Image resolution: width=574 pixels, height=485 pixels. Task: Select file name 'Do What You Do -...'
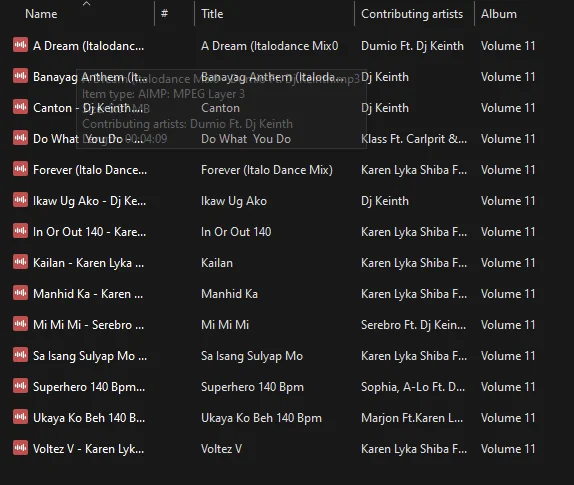tap(88, 139)
